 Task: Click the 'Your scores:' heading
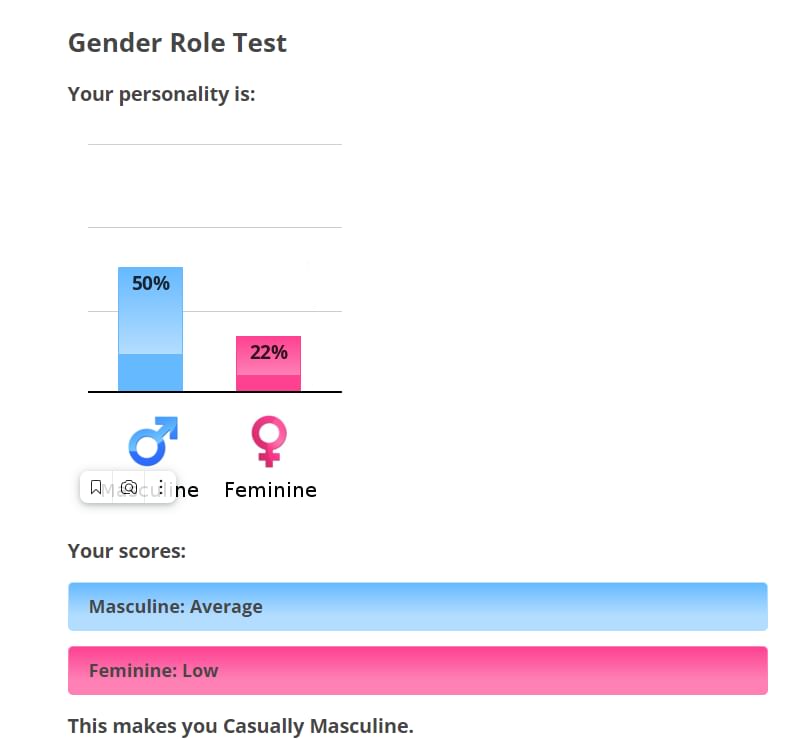[x=127, y=551]
